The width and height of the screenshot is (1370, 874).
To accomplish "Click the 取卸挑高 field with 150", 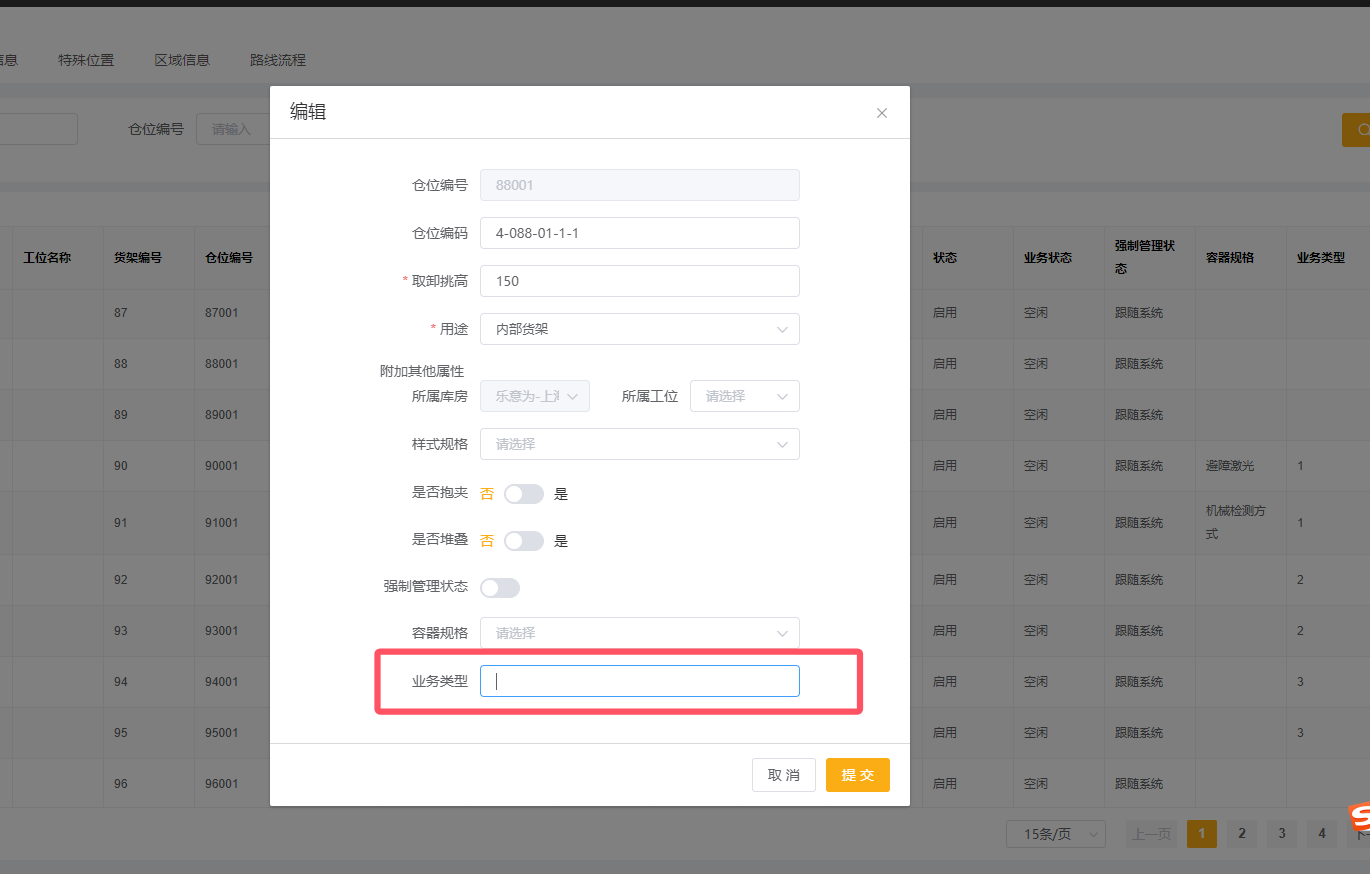I will click(x=640, y=281).
